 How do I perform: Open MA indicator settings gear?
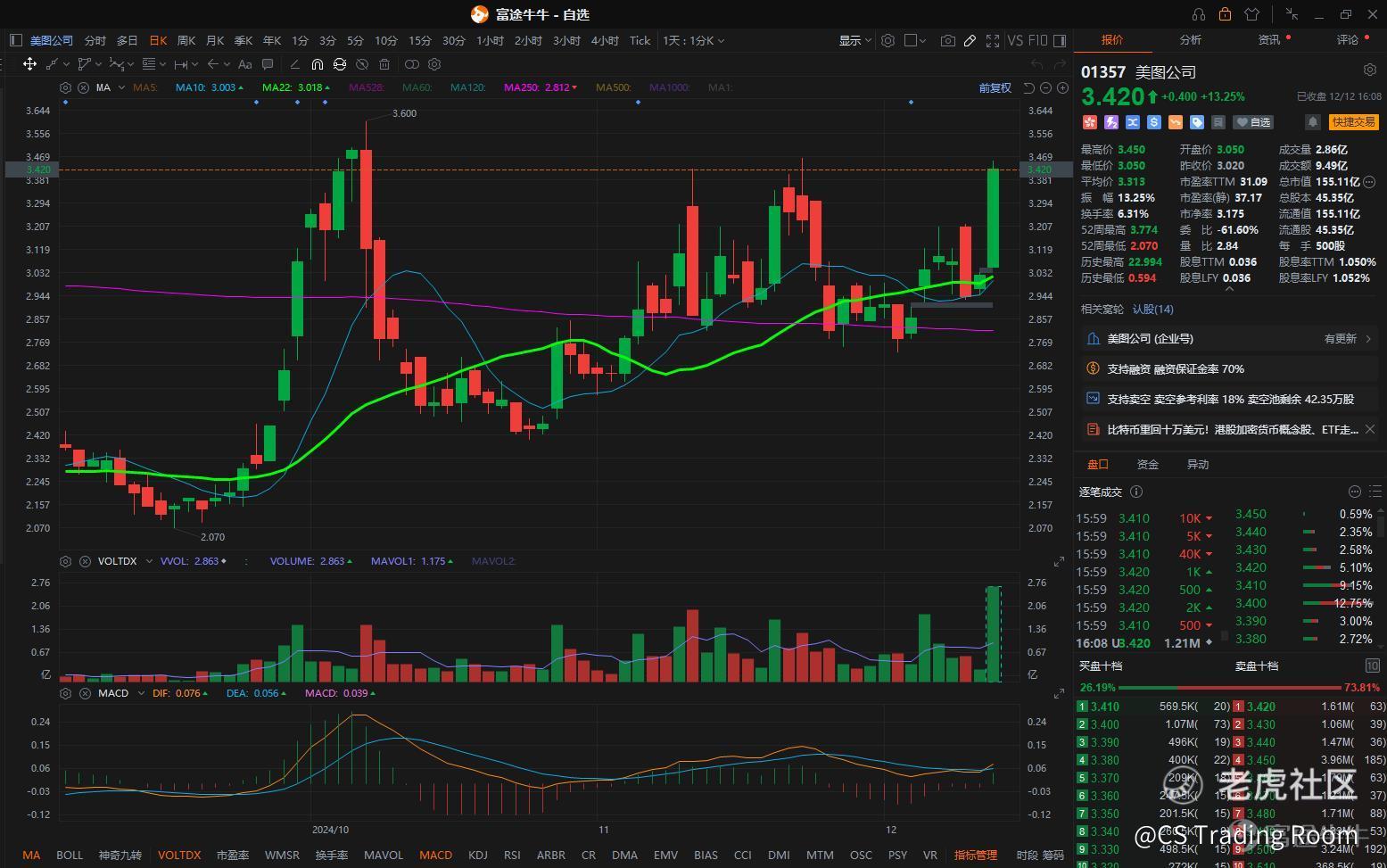pyautogui.click(x=65, y=87)
